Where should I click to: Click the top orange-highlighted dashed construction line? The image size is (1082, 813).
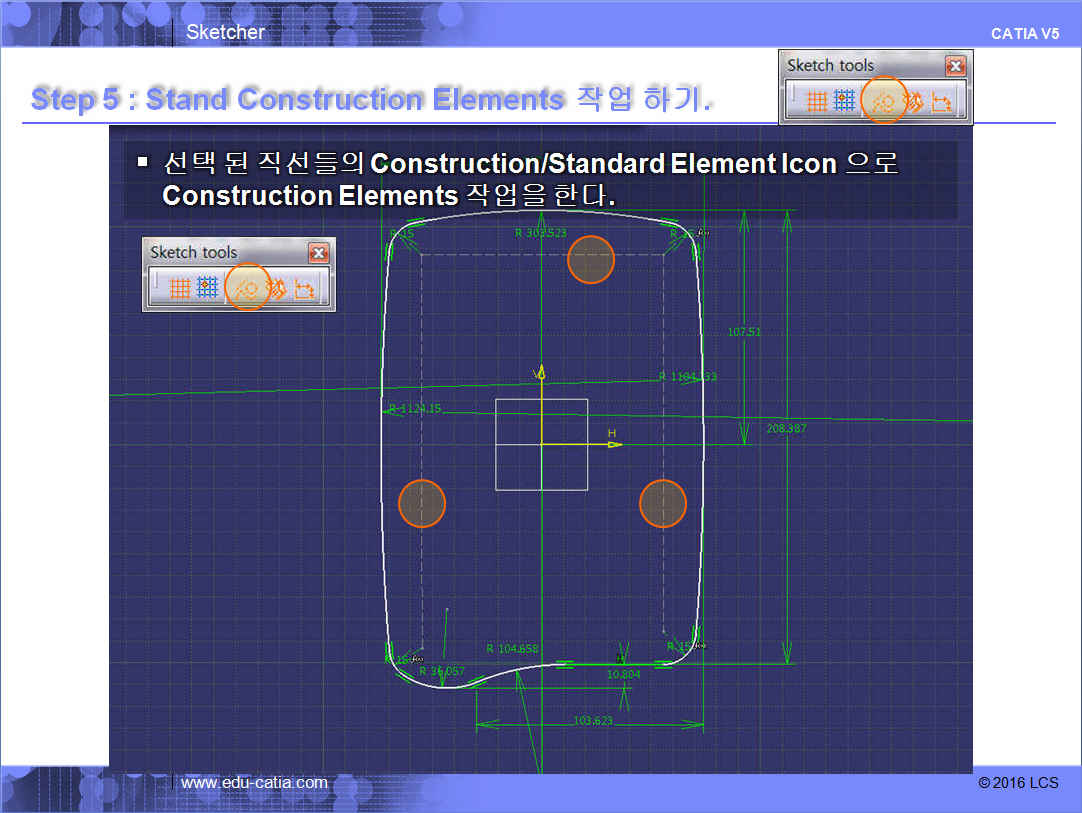coord(590,256)
